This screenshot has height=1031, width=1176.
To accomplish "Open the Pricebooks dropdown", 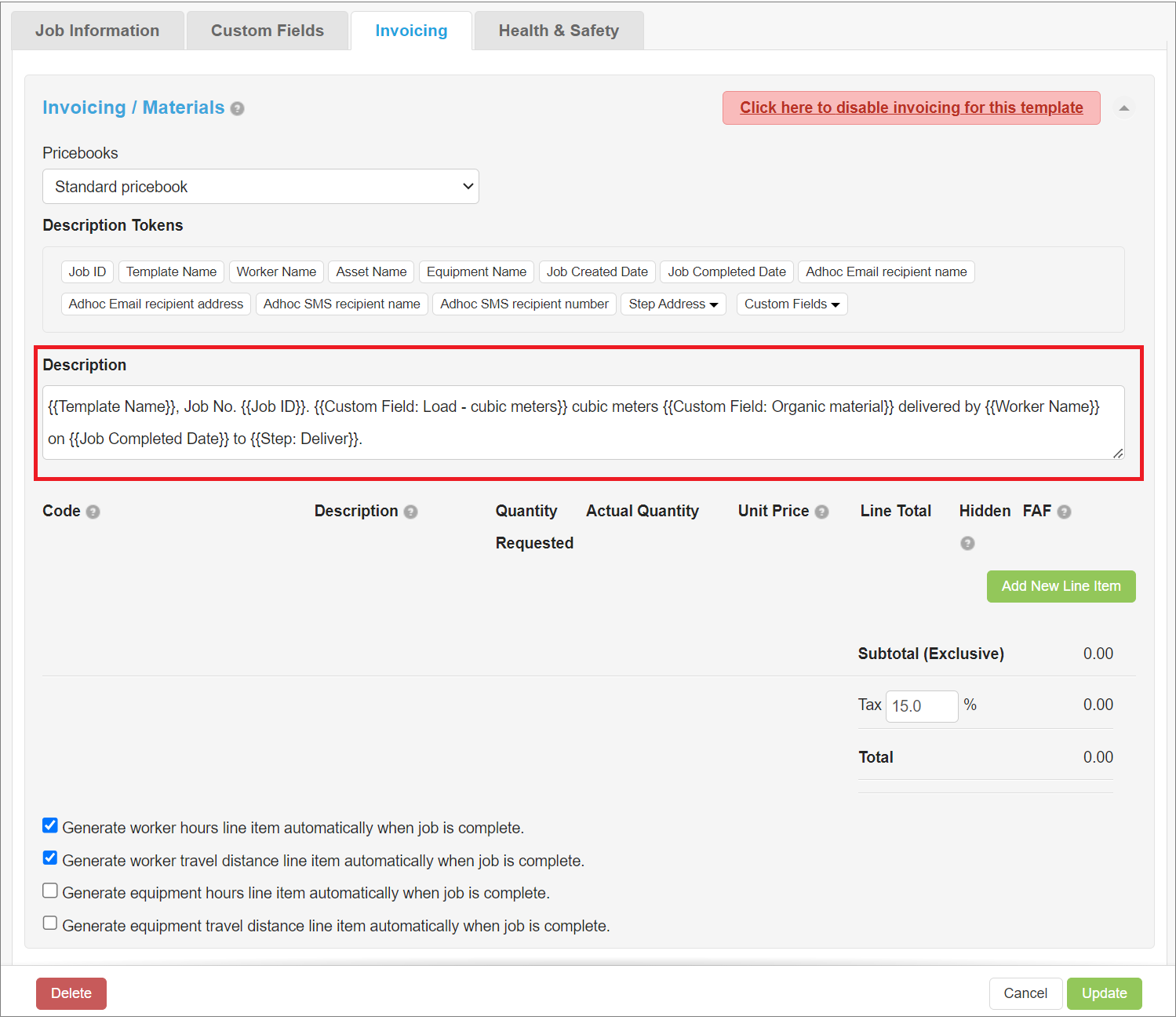I will (260, 187).
